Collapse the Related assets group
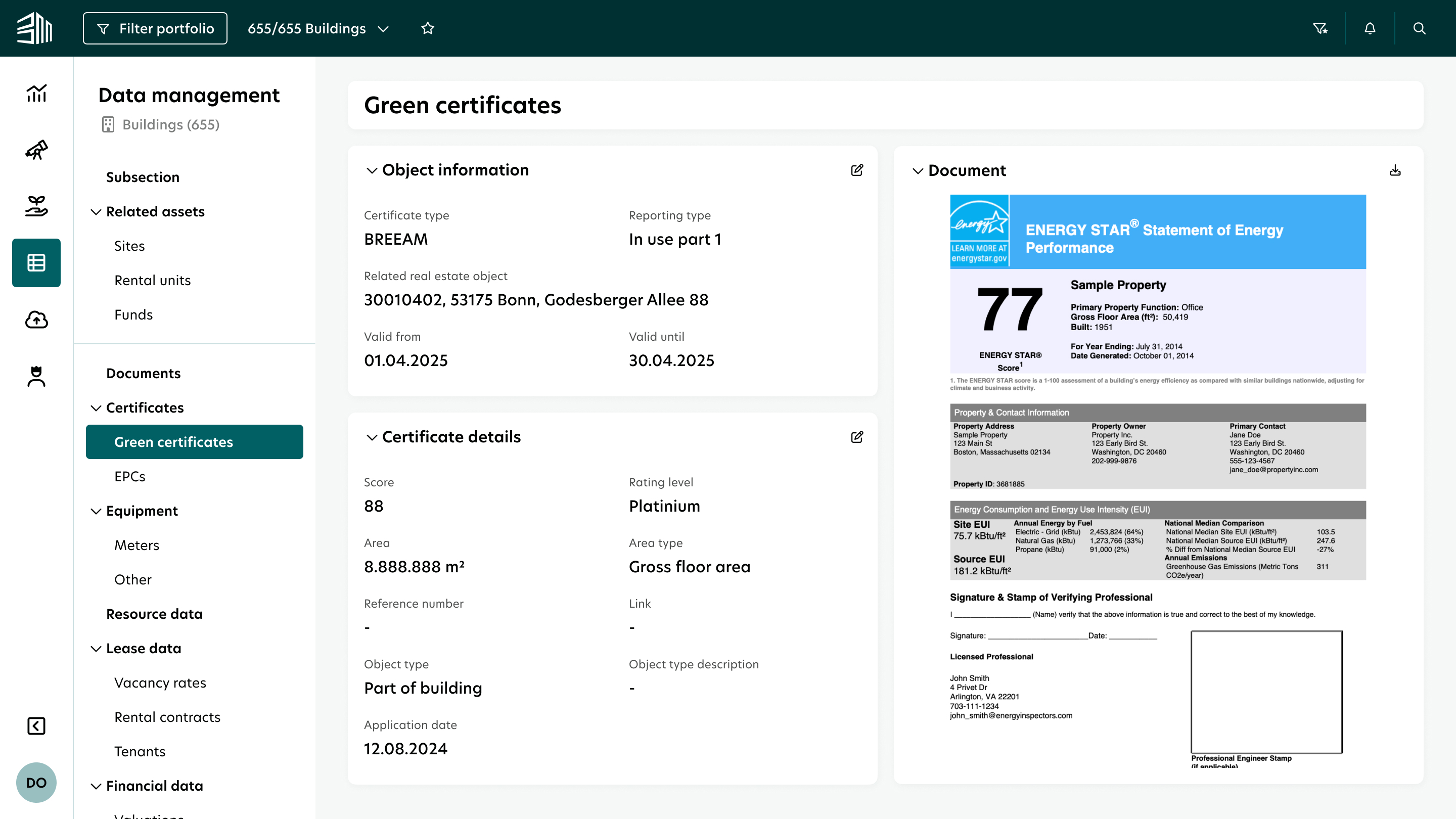 click(96, 212)
